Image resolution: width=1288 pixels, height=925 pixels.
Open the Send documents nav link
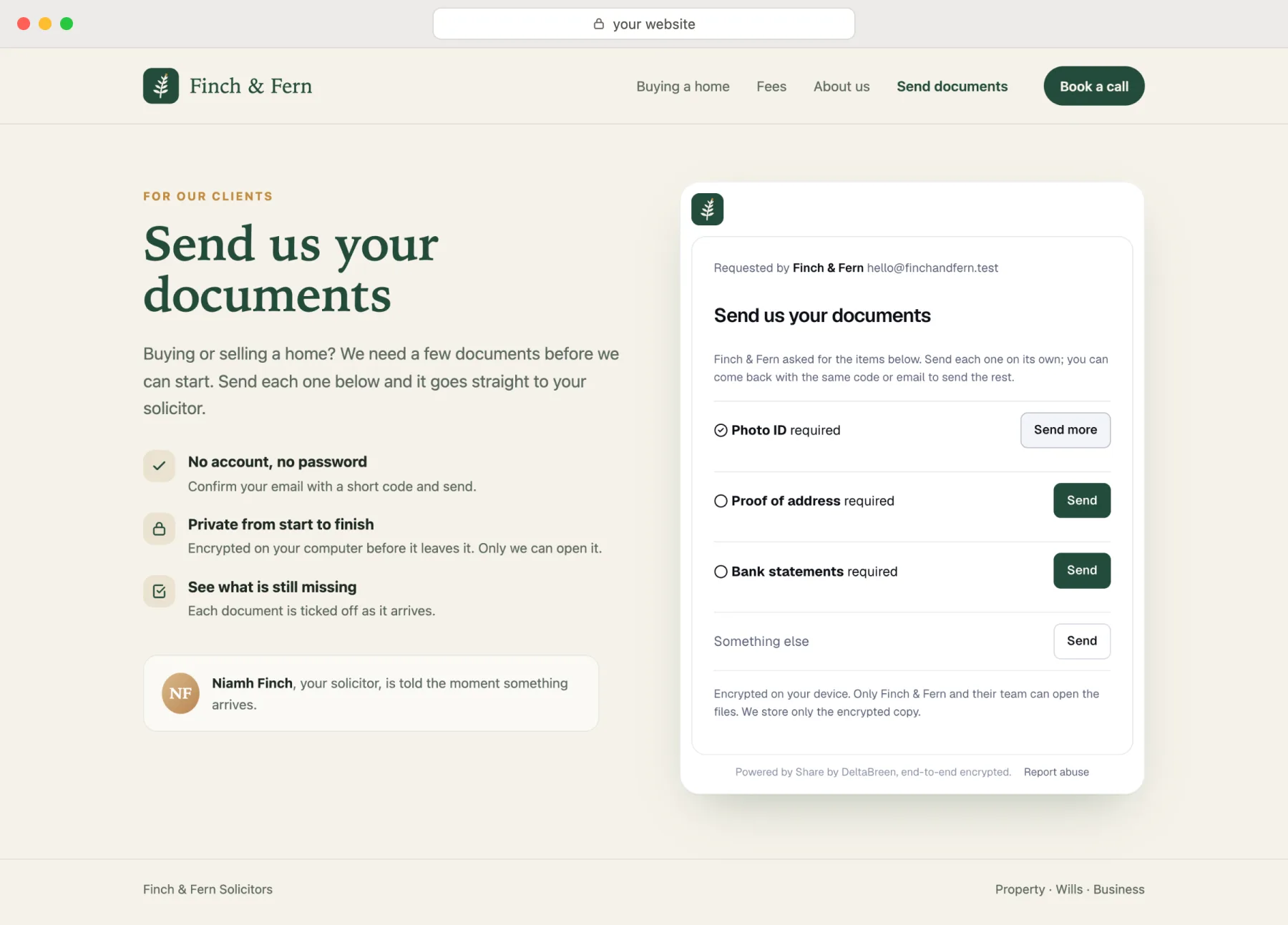952,87
